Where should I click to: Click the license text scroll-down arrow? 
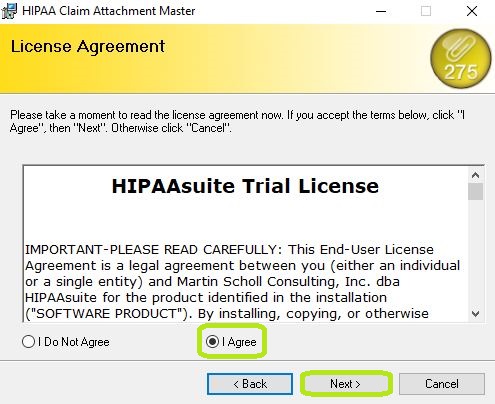[x=475, y=313]
